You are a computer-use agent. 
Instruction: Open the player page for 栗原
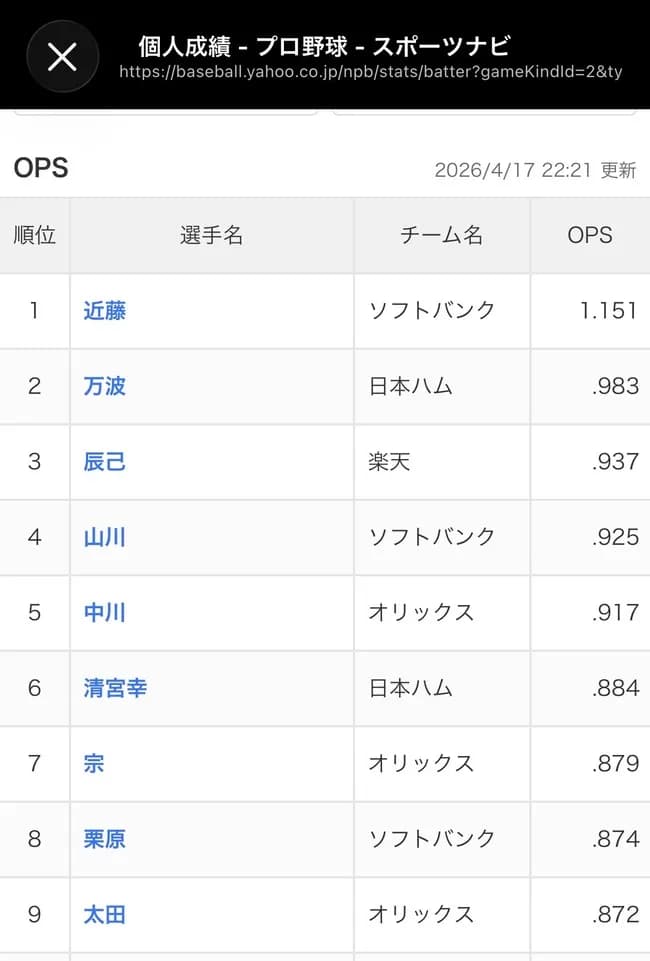tap(104, 840)
